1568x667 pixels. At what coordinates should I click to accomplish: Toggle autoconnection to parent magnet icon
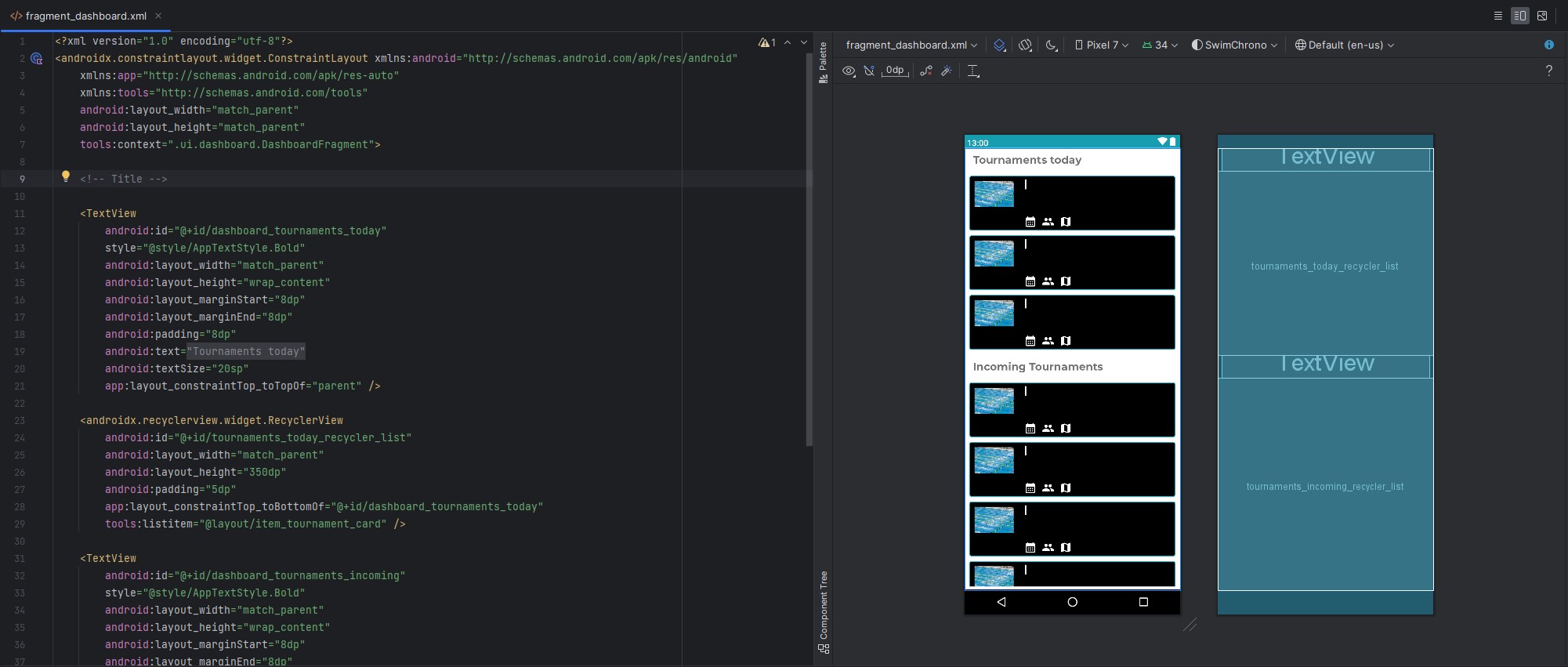click(869, 71)
